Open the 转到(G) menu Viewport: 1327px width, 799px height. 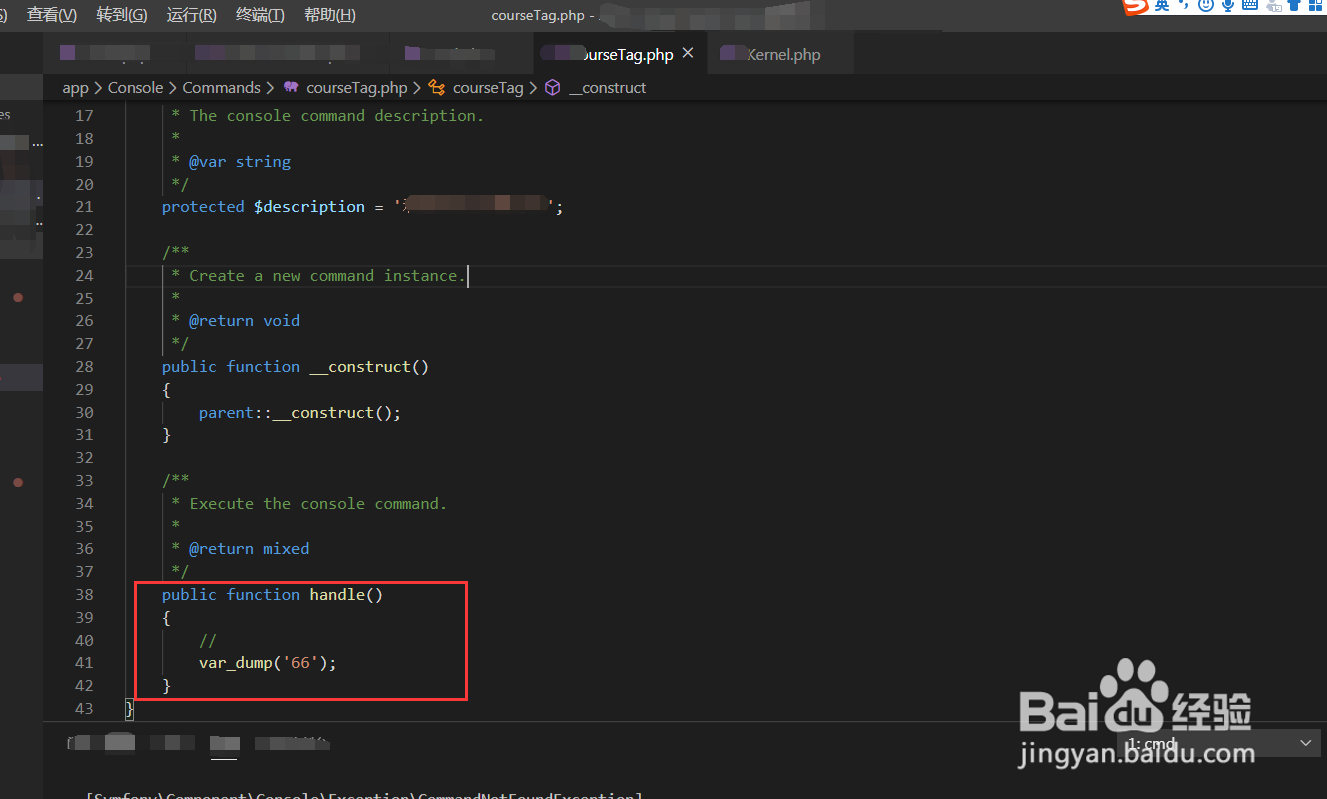(122, 15)
